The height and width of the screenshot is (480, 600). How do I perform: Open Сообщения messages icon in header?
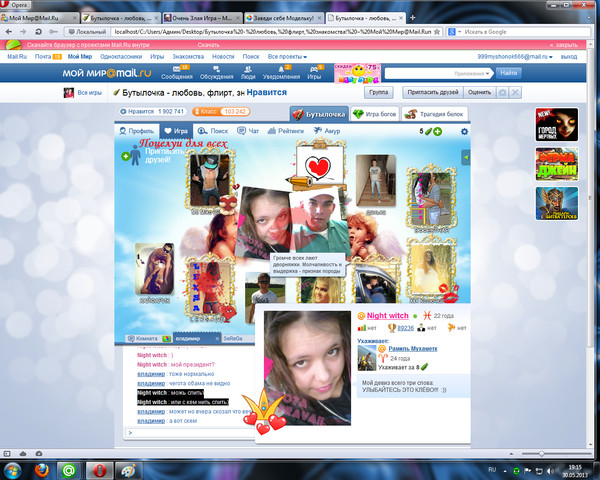pos(176,72)
